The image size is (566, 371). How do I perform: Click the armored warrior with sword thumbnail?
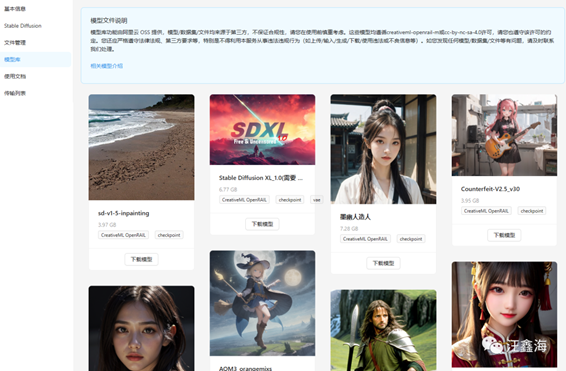point(383,330)
